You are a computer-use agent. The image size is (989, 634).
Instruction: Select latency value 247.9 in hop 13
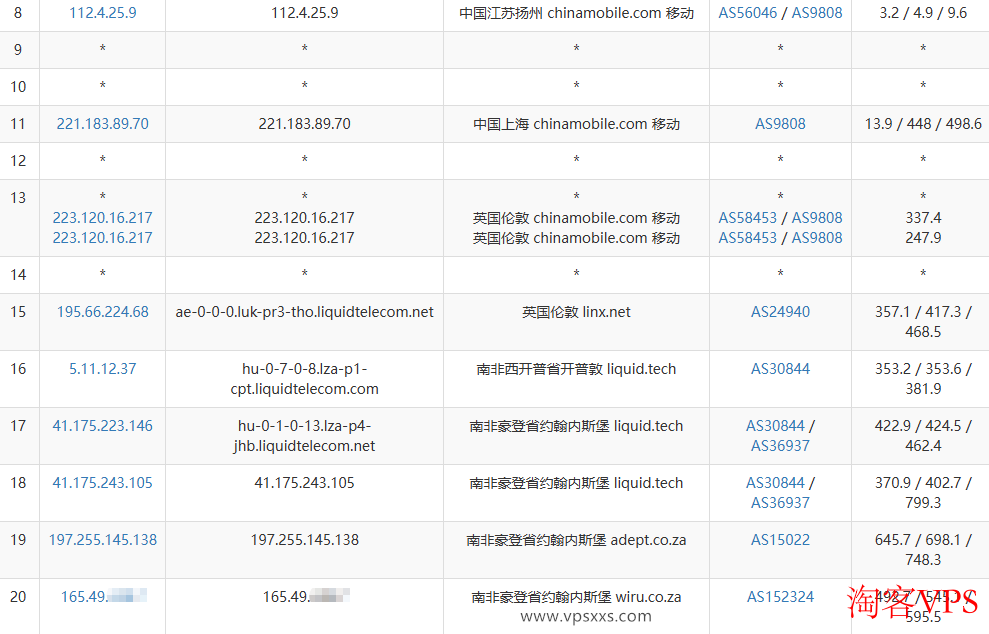(923, 238)
